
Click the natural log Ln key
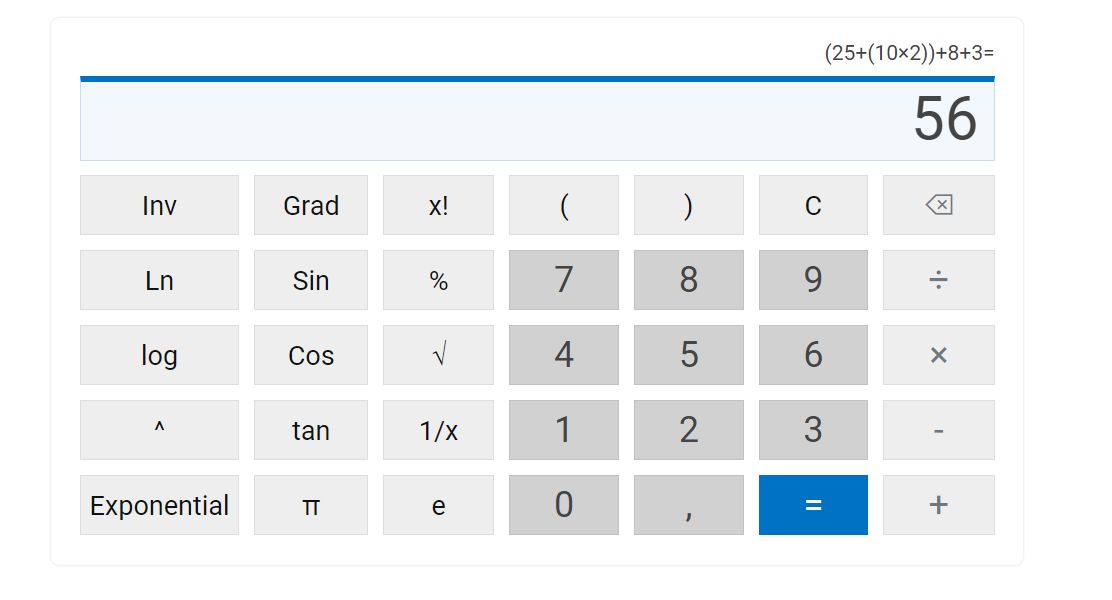tap(159, 280)
